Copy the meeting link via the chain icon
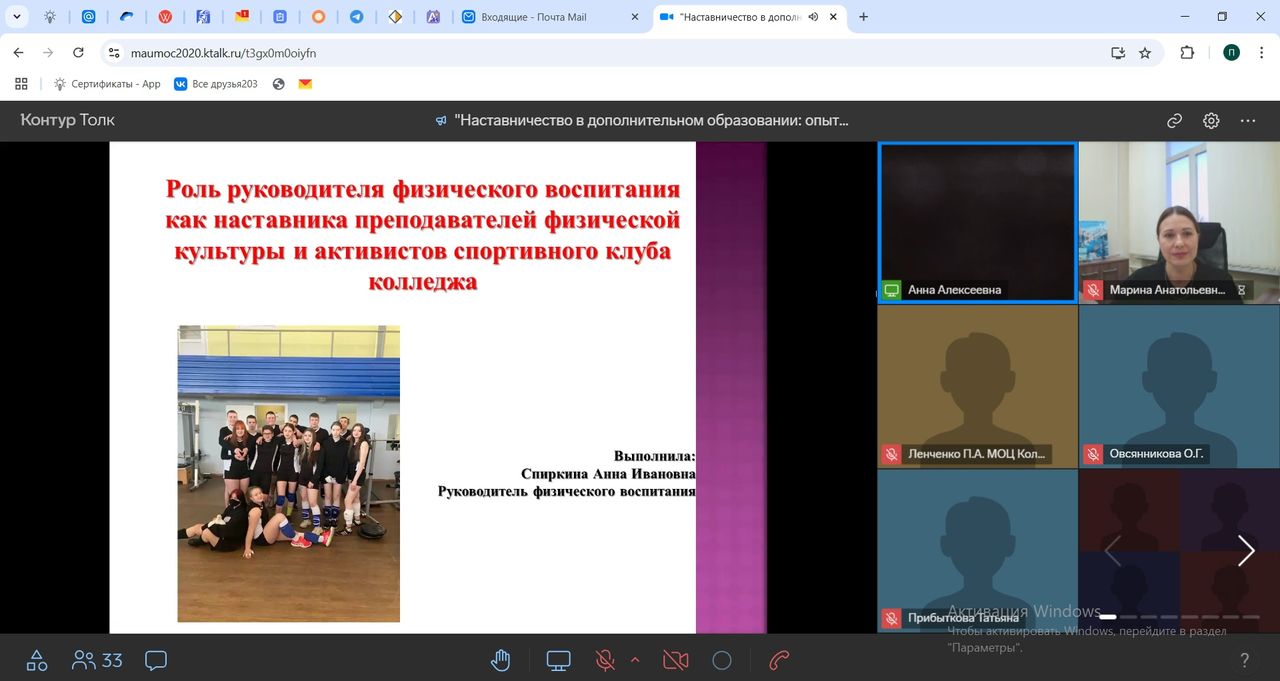 click(1175, 120)
